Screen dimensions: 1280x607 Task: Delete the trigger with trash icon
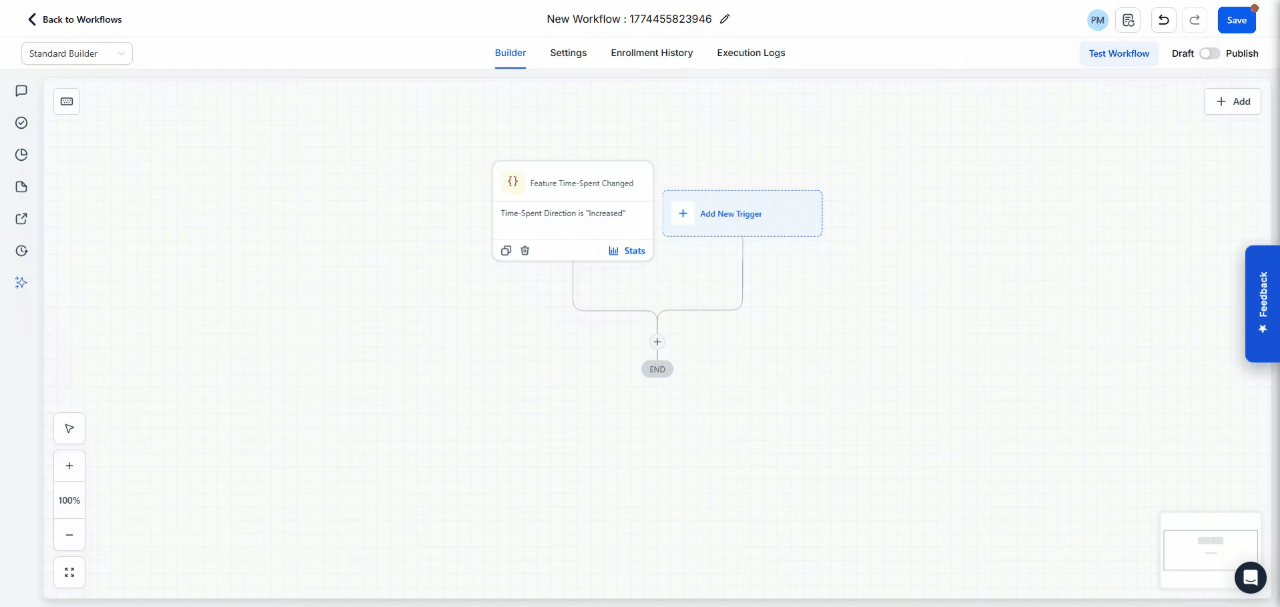pyautogui.click(x=525, y=251)
